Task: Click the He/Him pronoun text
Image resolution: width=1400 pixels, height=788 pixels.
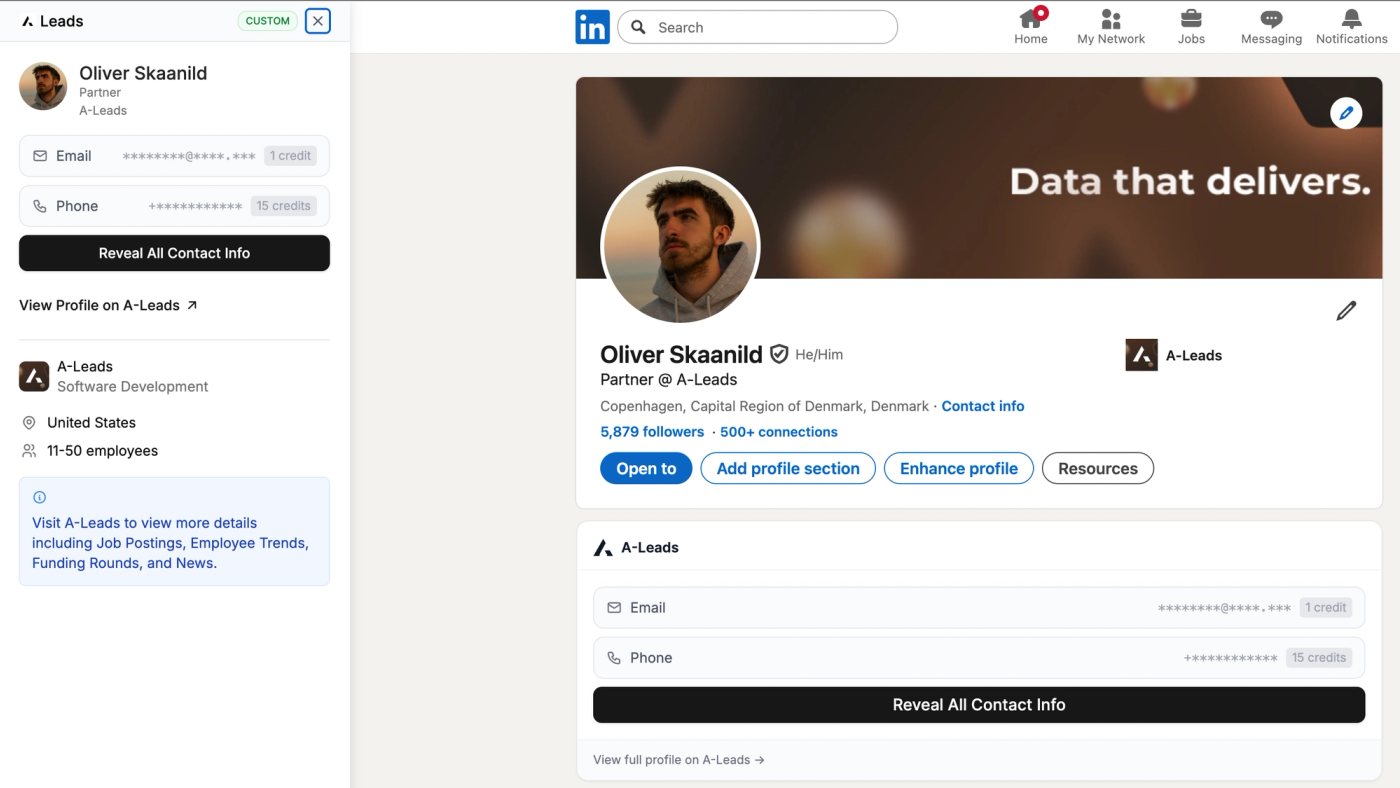Action: pos(819,355)
